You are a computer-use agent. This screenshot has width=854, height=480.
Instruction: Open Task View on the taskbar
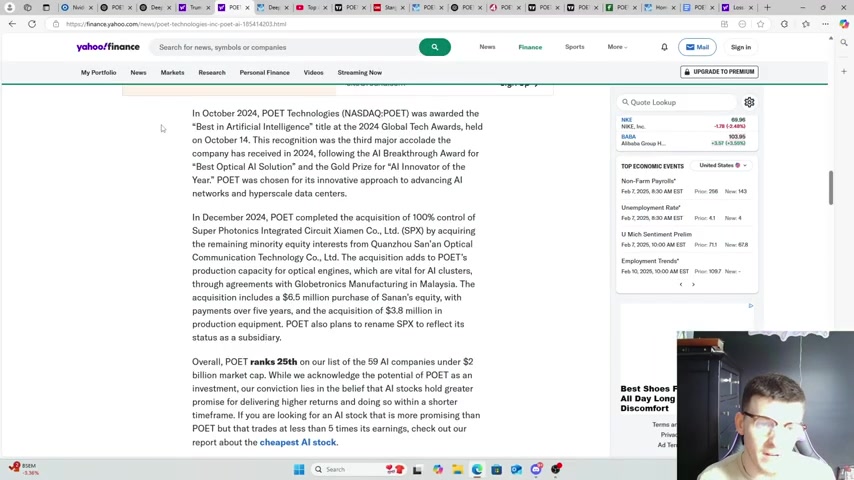pyautogui.click(x=417, y=469)
